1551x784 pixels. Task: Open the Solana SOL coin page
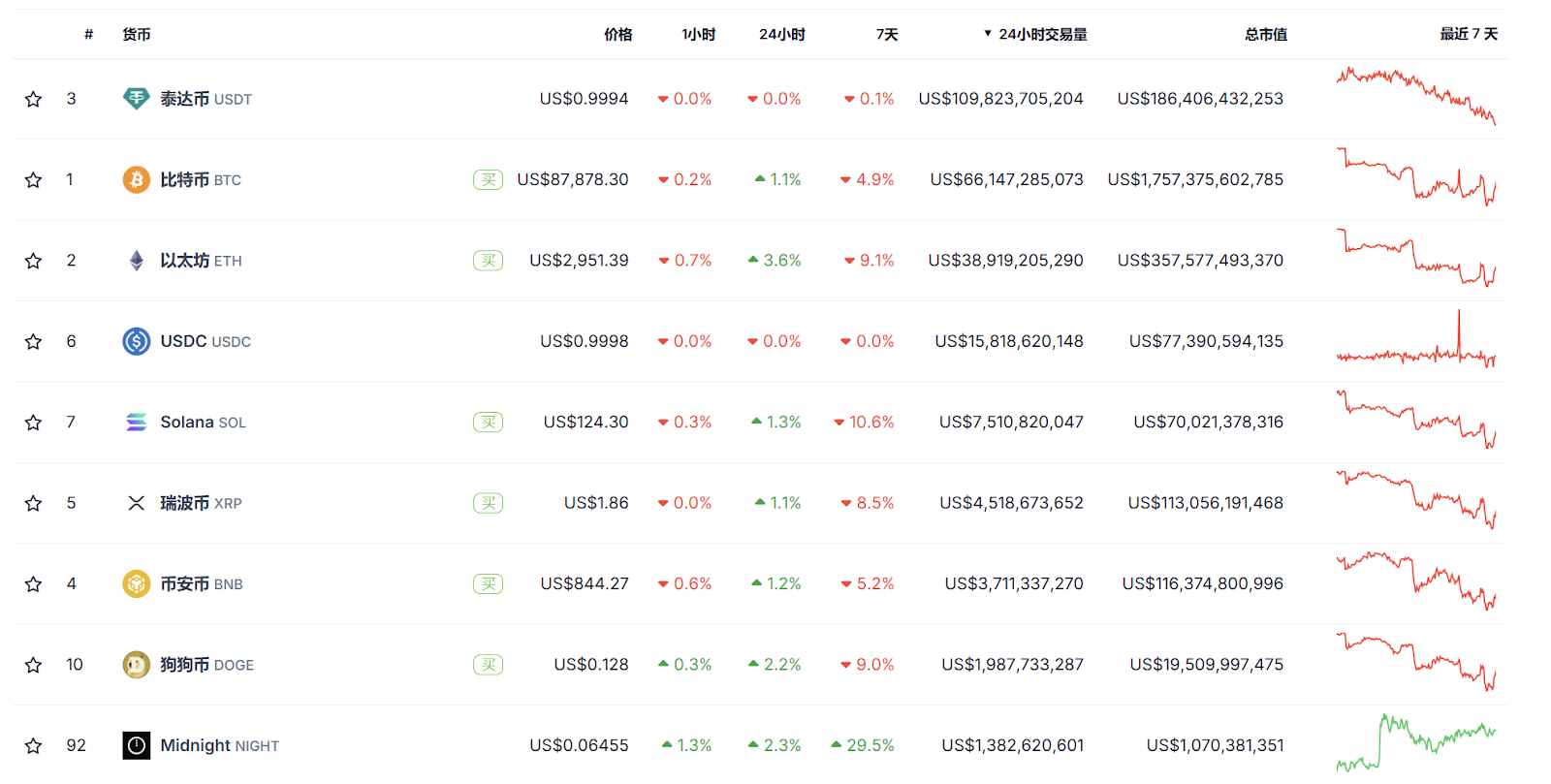pyautogui.click(x=203, y=422)
